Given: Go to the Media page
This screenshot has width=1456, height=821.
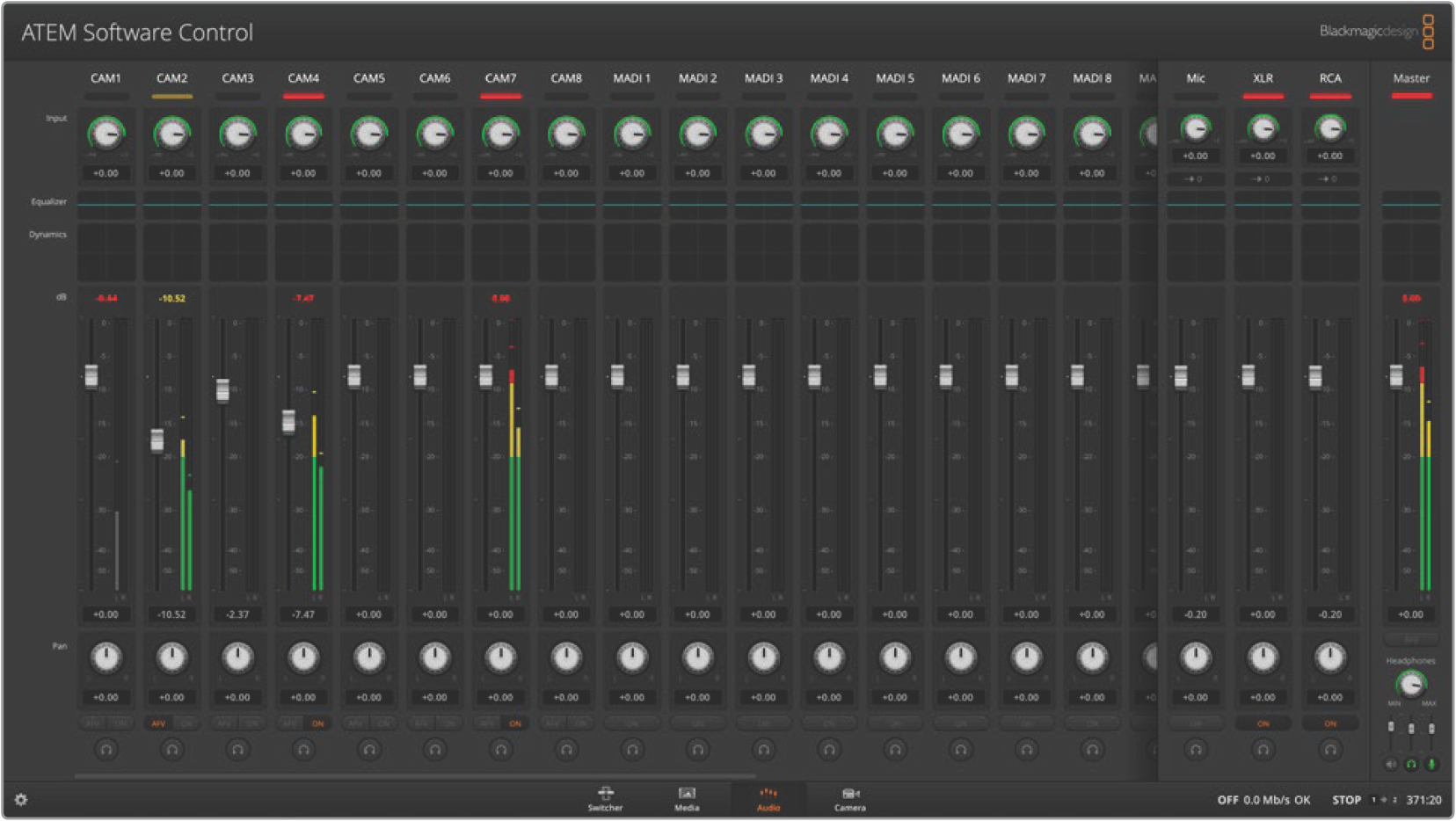Looking at the screenshot, I should 687,799.
